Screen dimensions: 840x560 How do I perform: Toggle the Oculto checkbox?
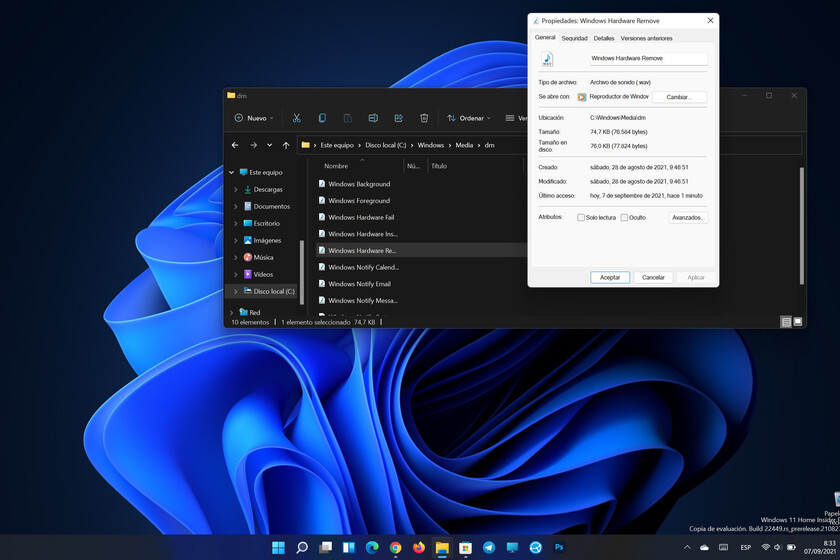(624, 218)
